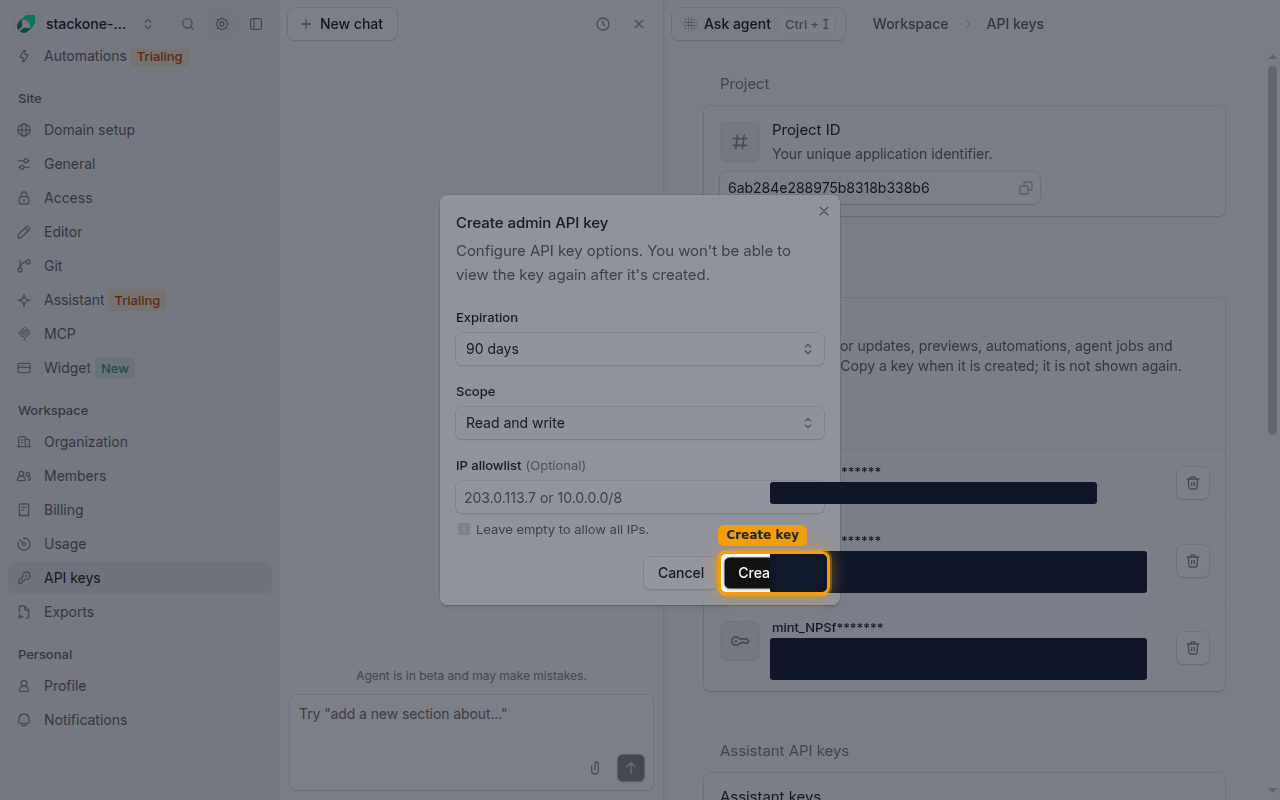This screenshot has width=1280, height=800.
Task: Cancel the API key dialog
Action: click(680, 573)
